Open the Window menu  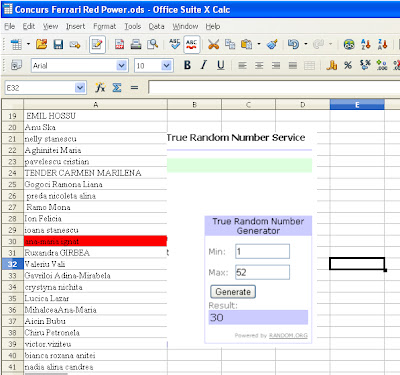click(x=185, y=26)
